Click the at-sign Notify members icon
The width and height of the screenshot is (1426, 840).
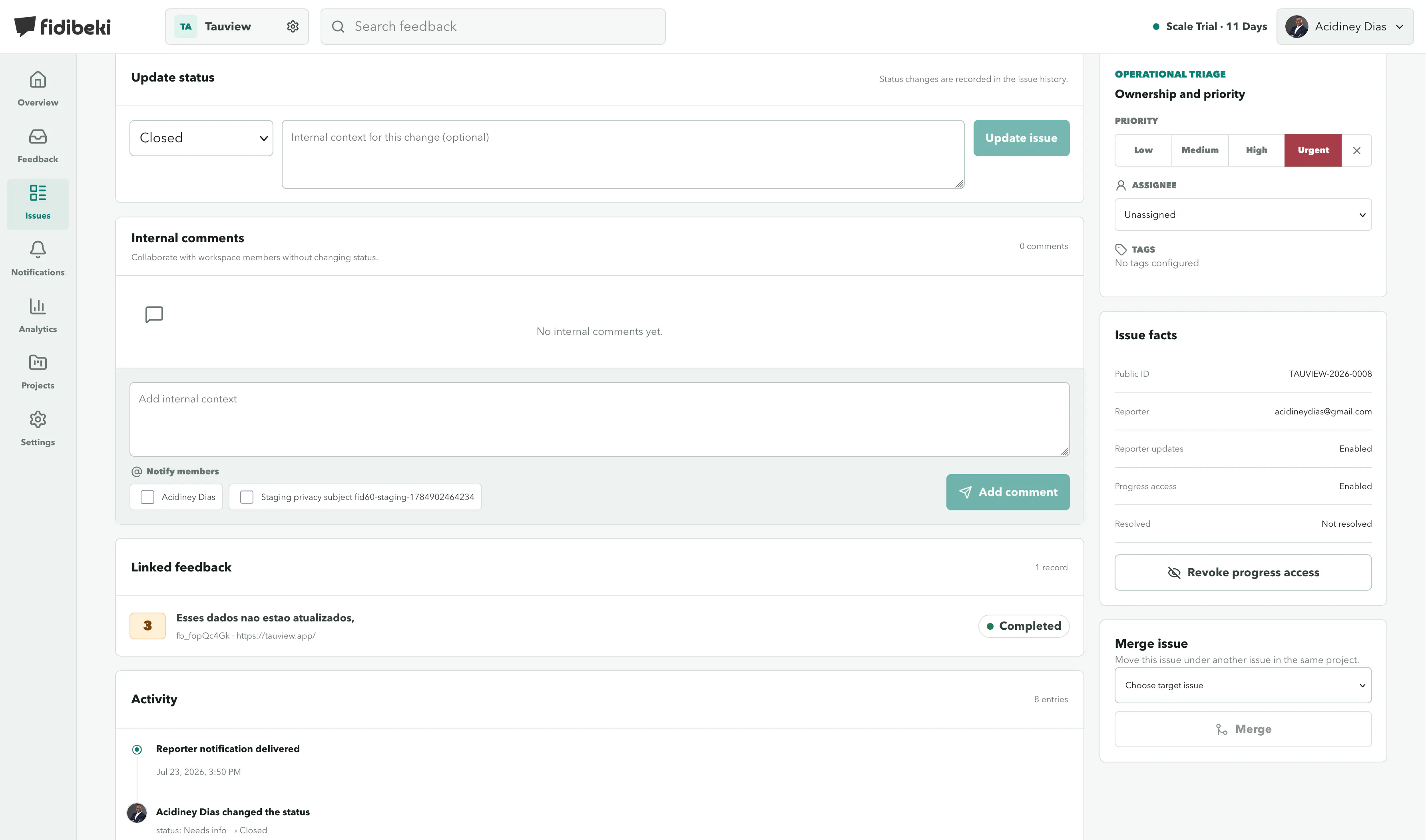[x=137, y=472]
